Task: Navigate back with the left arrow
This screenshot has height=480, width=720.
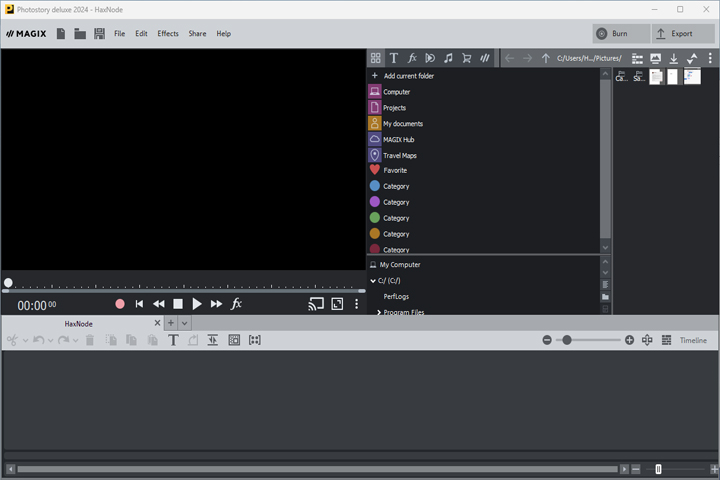Action: pyautogui.click(x=510, y=58)
